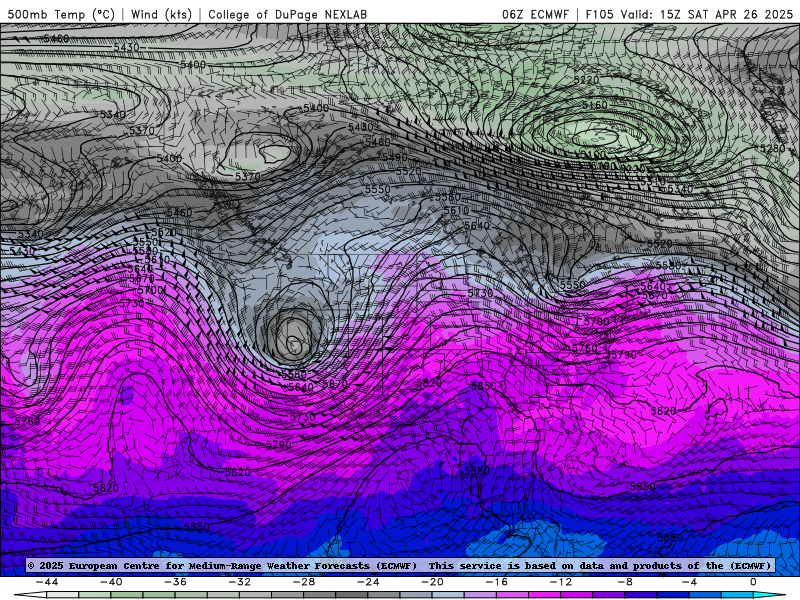
Task: Click the 5160 height contour label
Action: point(595,105)
